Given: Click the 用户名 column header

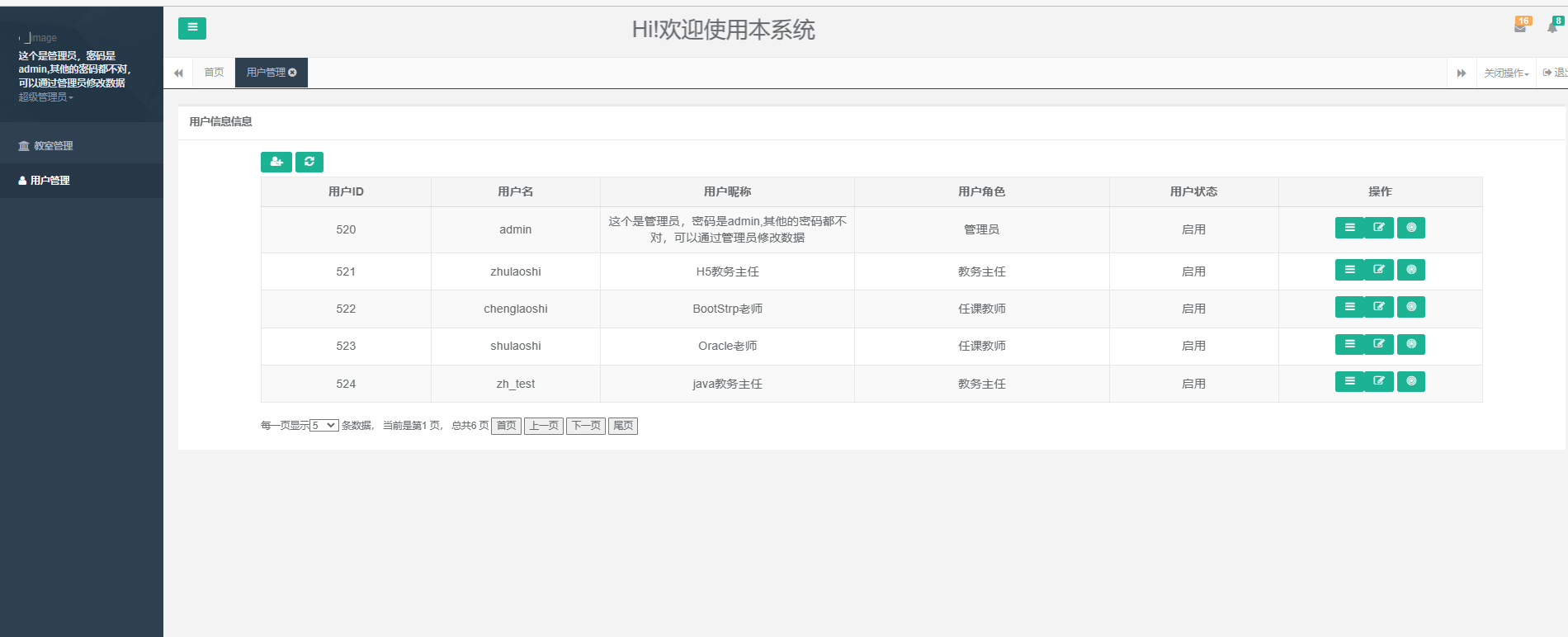Looking at the screenshot, I should pyautogui.click(x=516, y=191).
